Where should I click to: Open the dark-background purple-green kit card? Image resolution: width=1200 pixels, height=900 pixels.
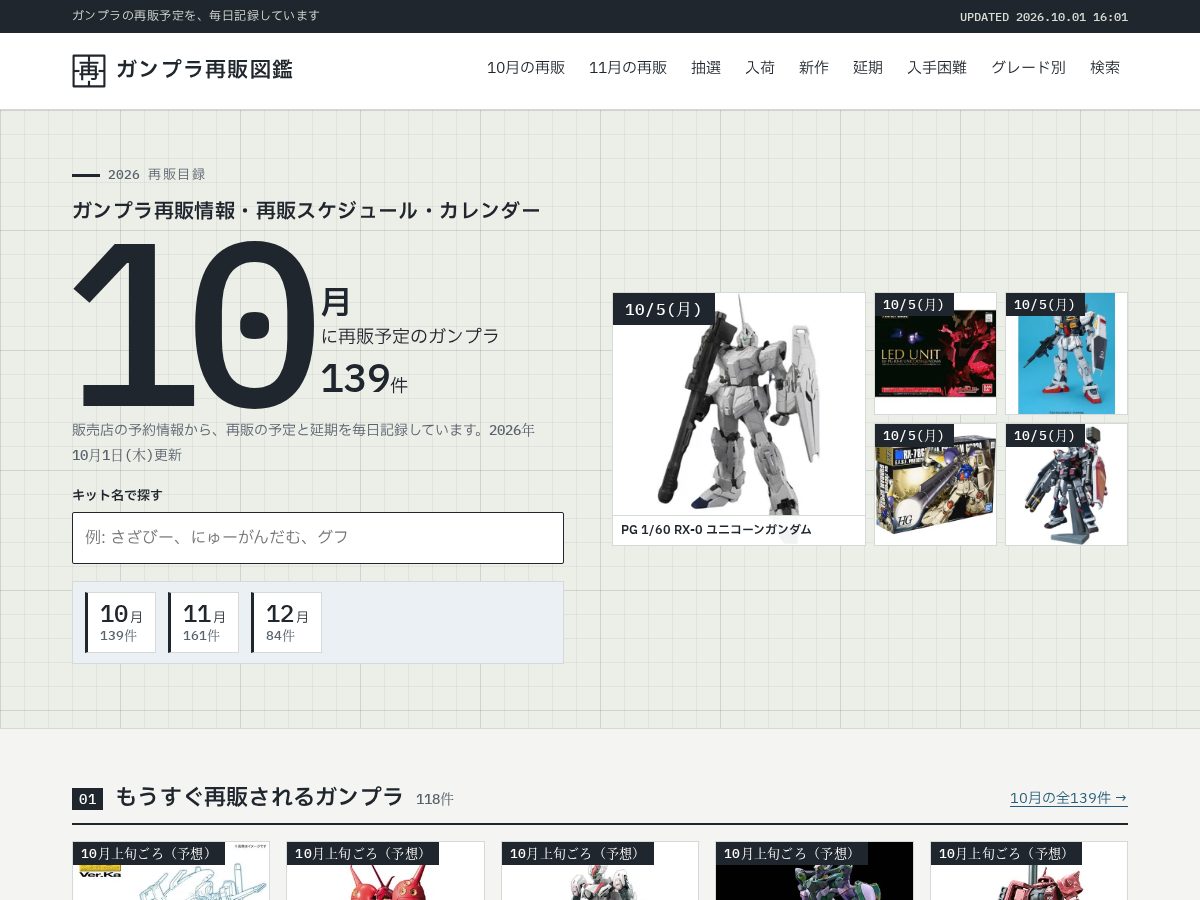point(814,871)
